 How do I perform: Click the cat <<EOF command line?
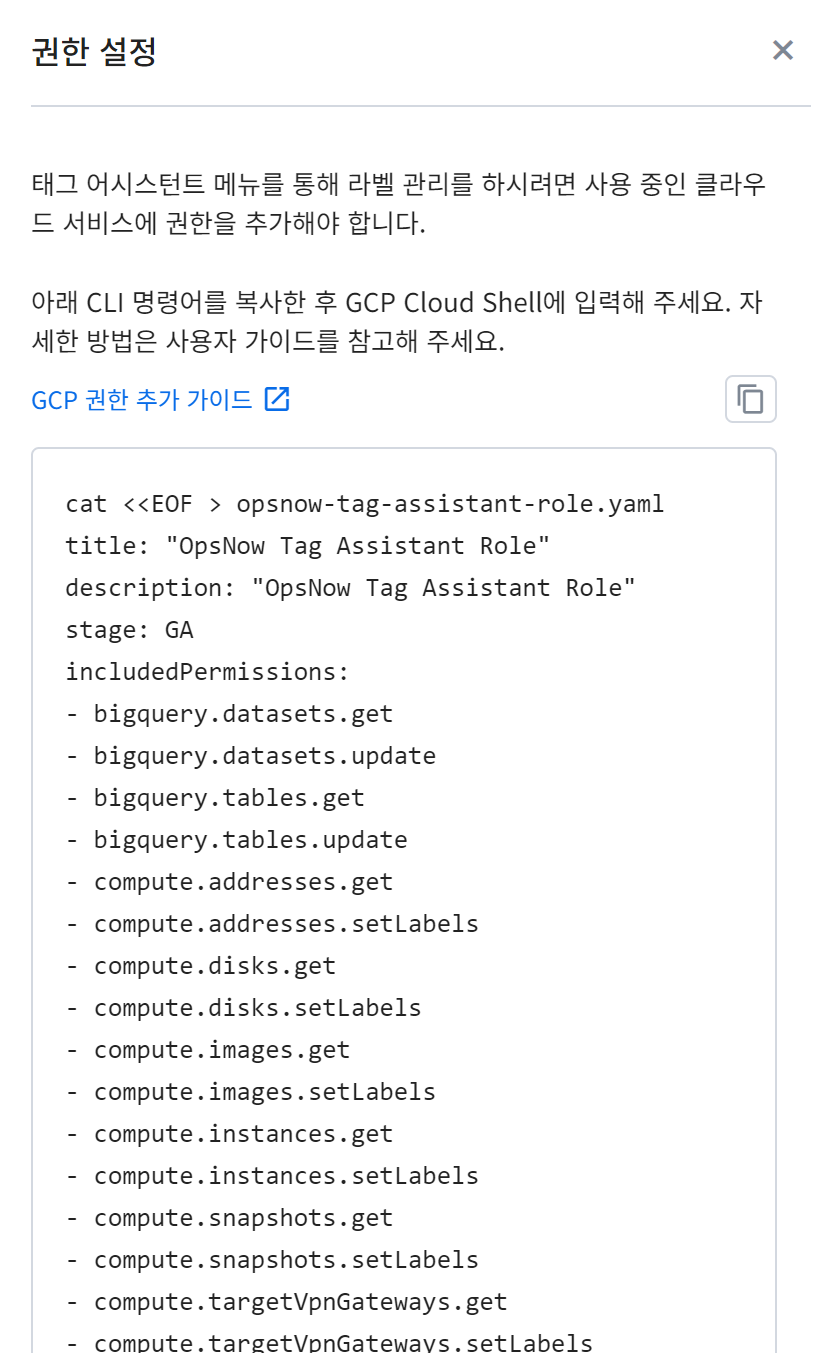tap(364, 504)
